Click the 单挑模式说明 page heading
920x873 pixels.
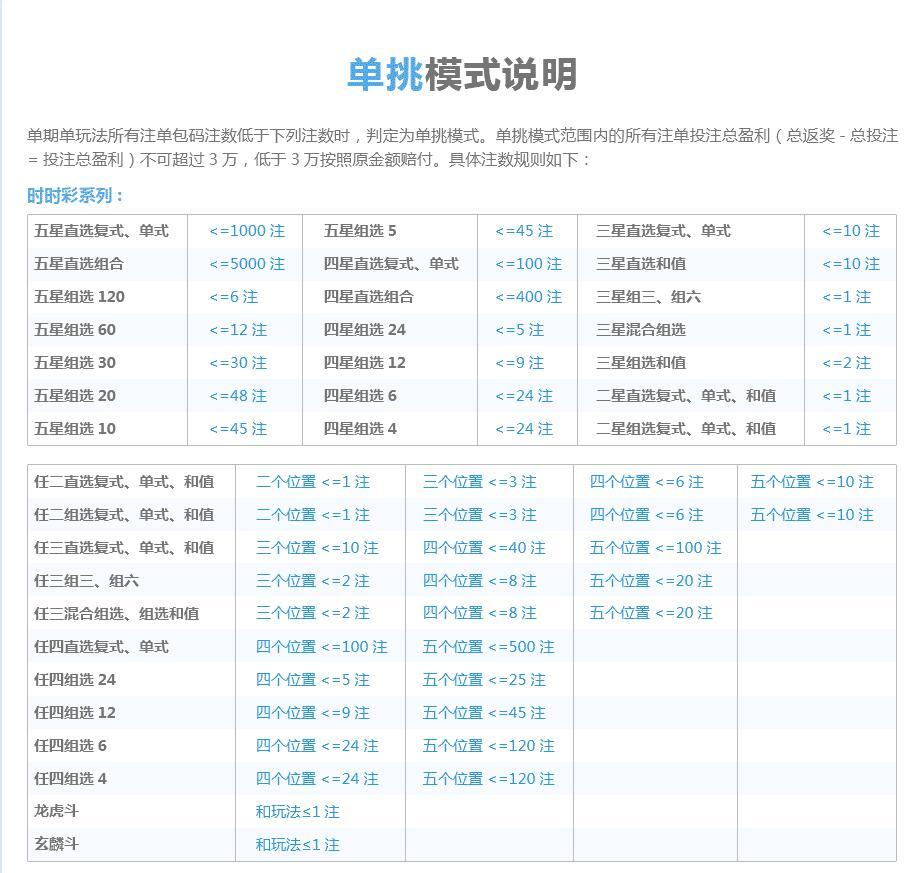tap(461, 75)
